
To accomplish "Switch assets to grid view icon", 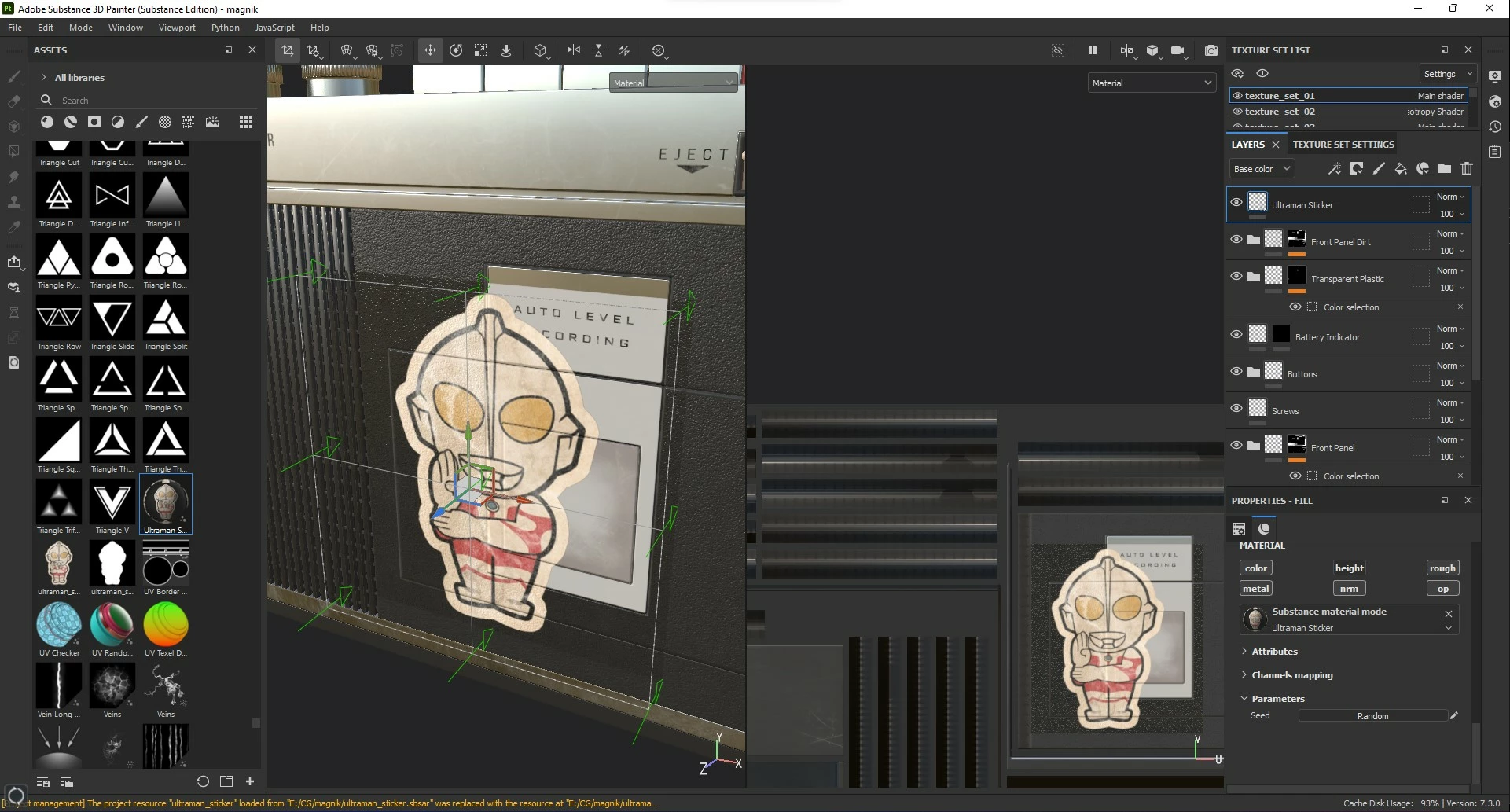I will [246, 122].
